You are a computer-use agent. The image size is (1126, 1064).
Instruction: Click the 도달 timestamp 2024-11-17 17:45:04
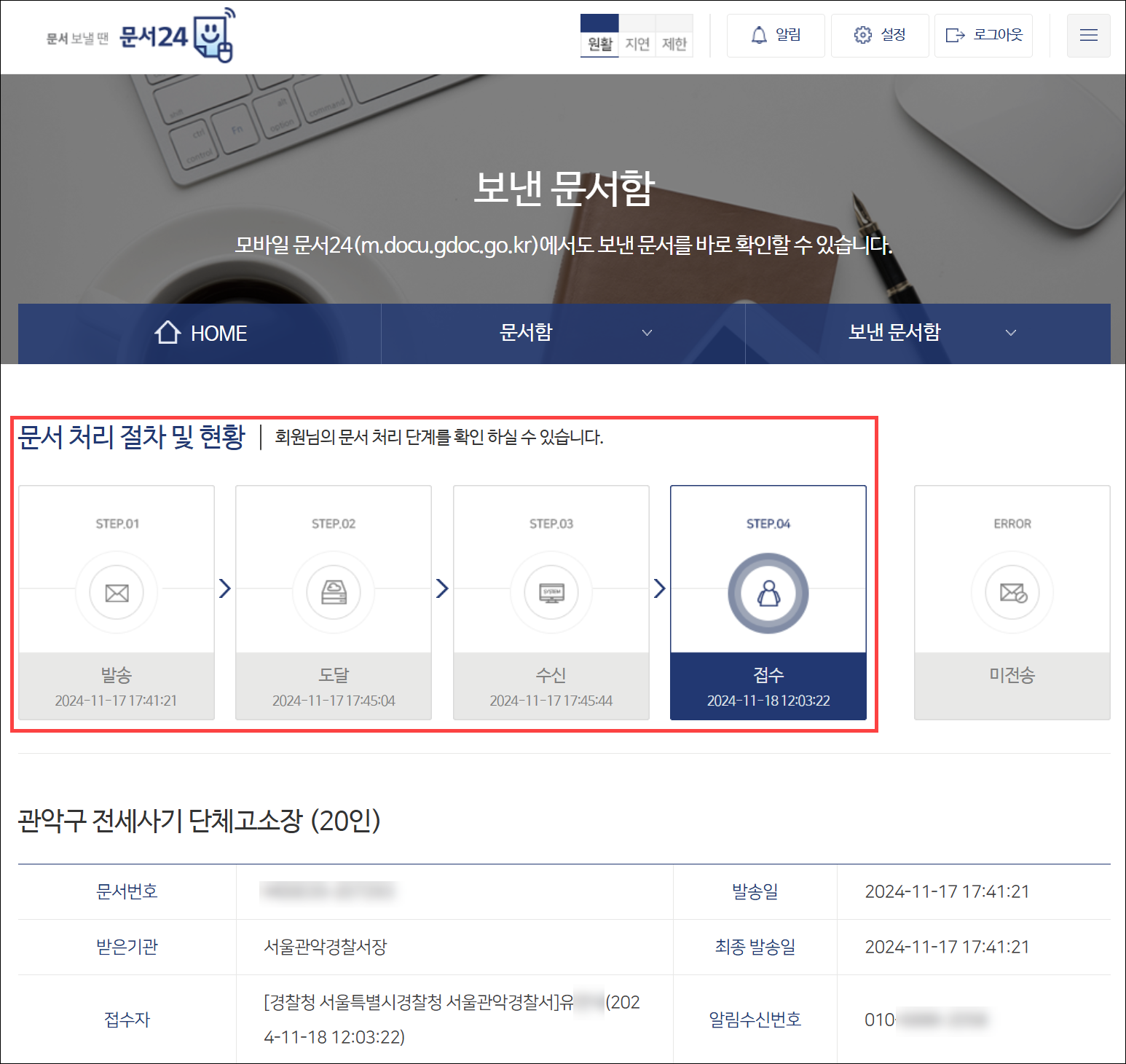[334, 701]
